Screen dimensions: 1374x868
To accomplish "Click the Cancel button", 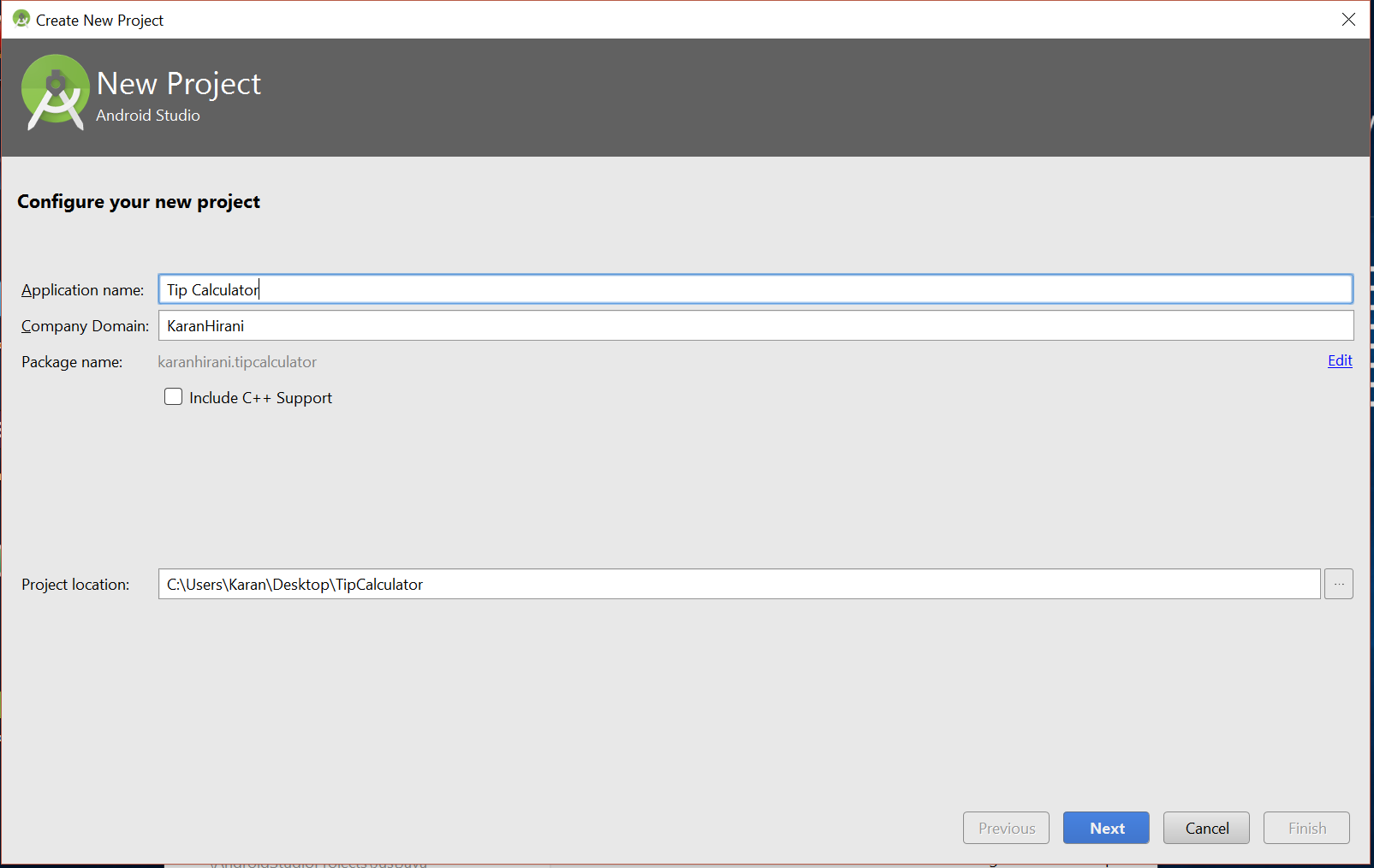I will click(1206, 828).
